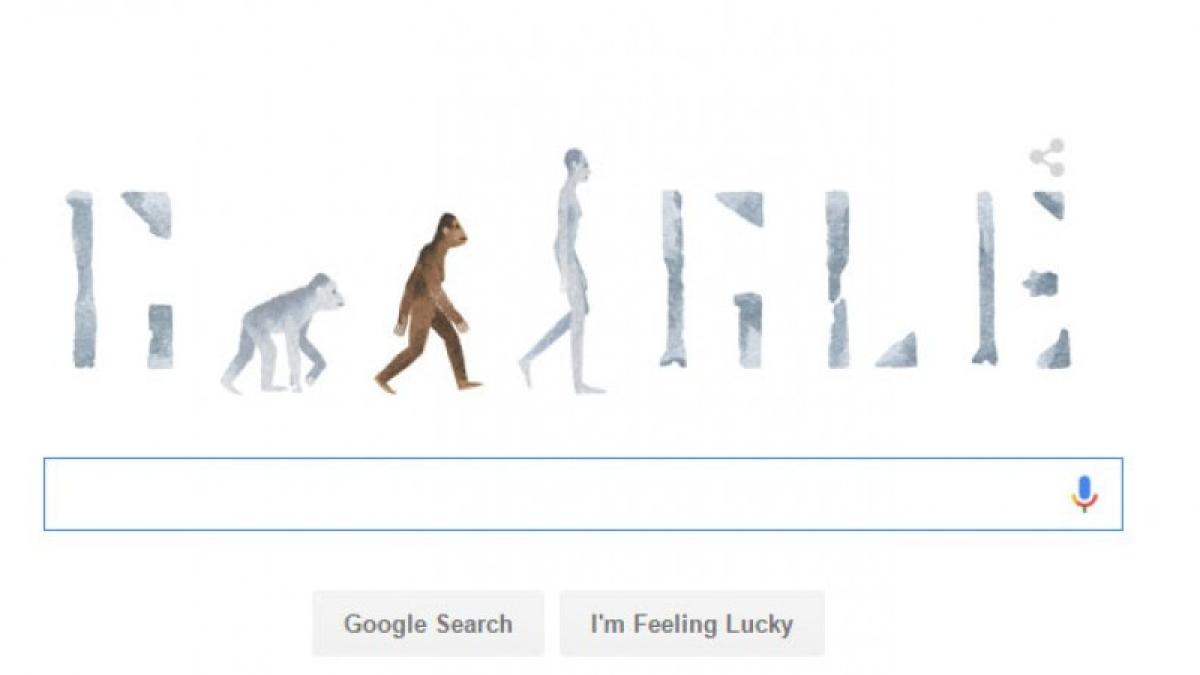This screenshot has height=675, width=1200.
Task: Click top triangular fragment of stone E
Action: 1050,204
